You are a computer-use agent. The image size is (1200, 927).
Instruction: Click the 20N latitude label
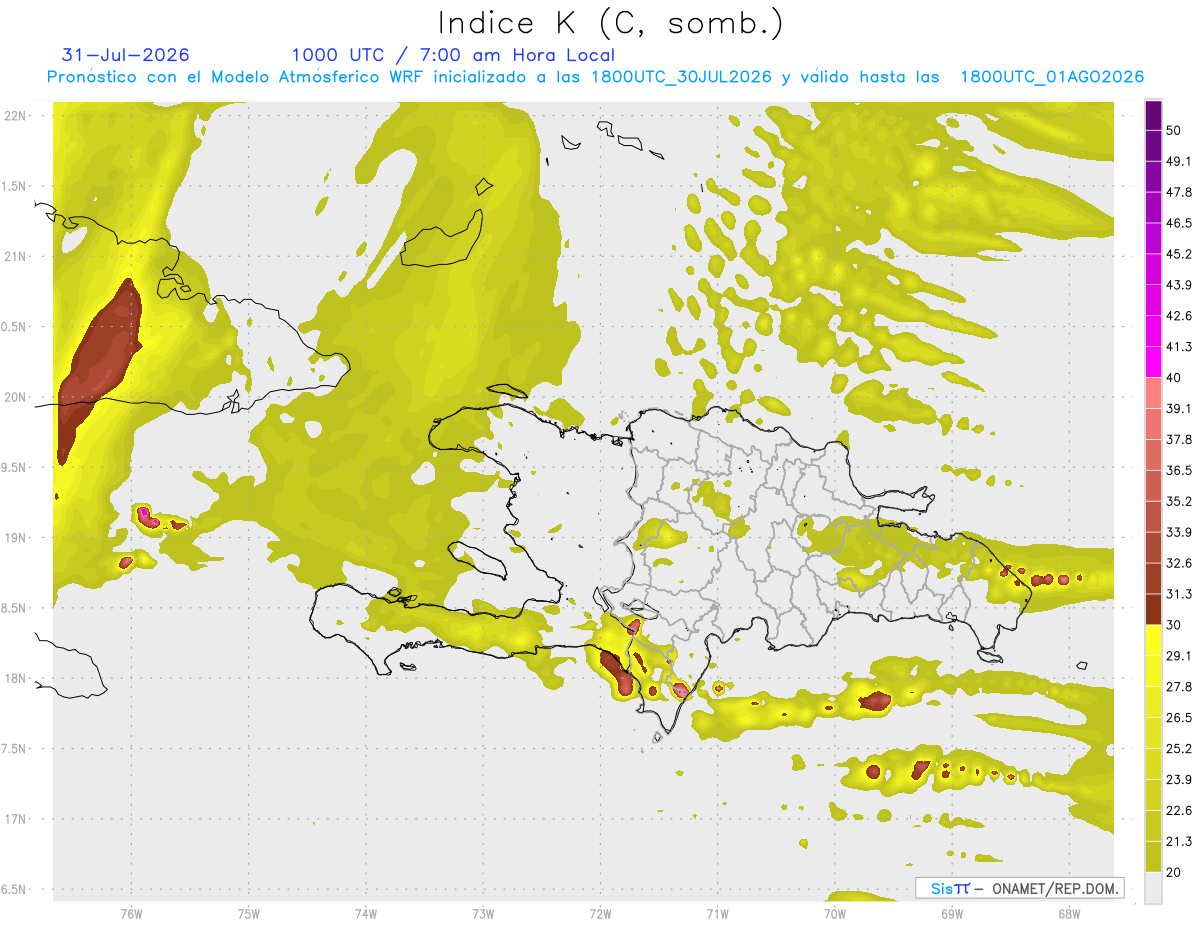pyautogui.click(x=17, y=397)
